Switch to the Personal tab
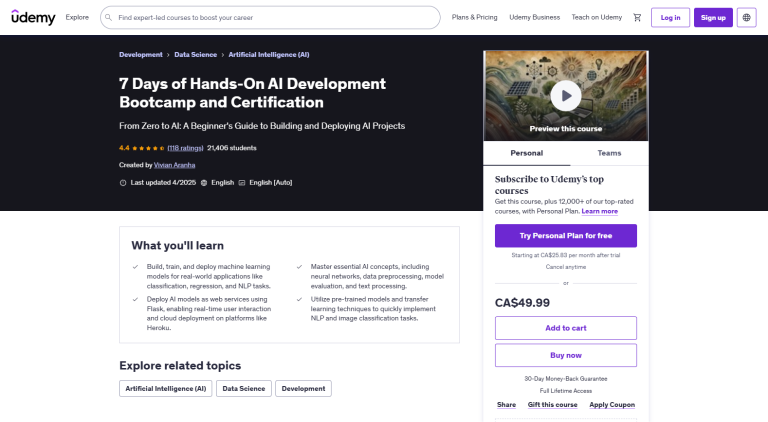This screenshot has height=422, width=768. tap(527, 153)
